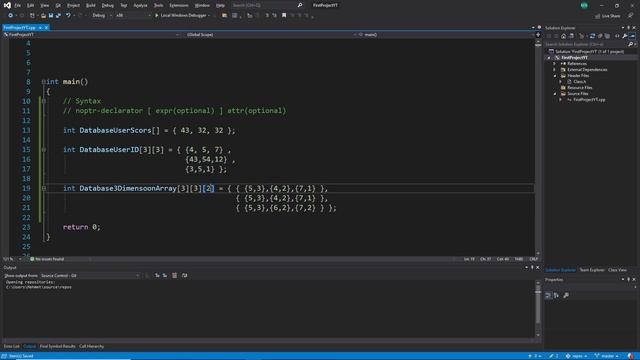Open the Extensions menu
Screen dimensions: 640x360
tap(179, 5)
